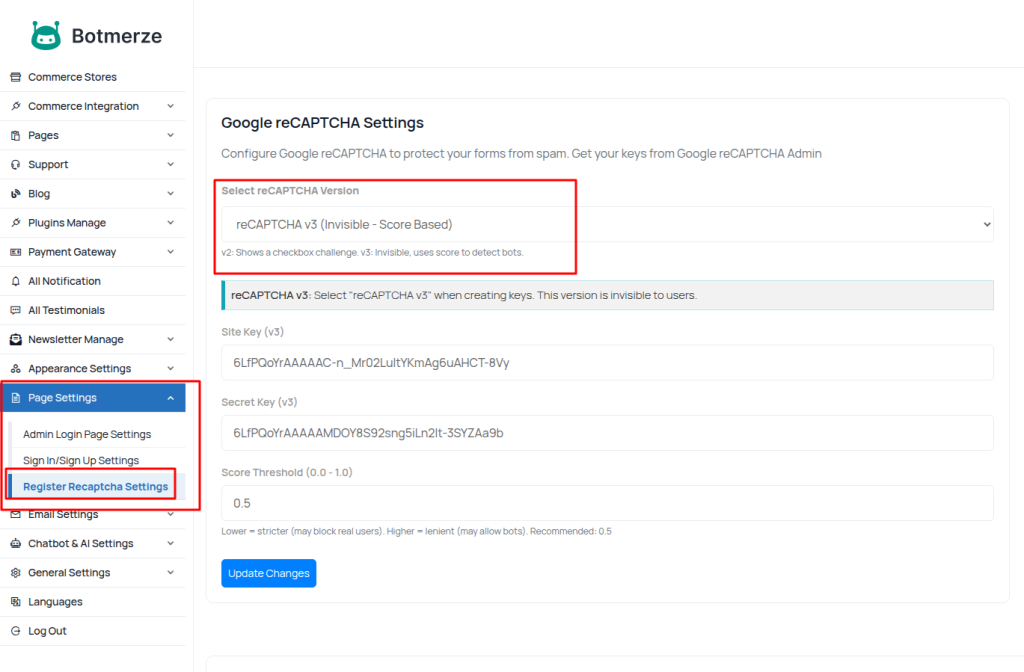
Task: Click the Chatbot & AI Settings icon
Action: 16,544
